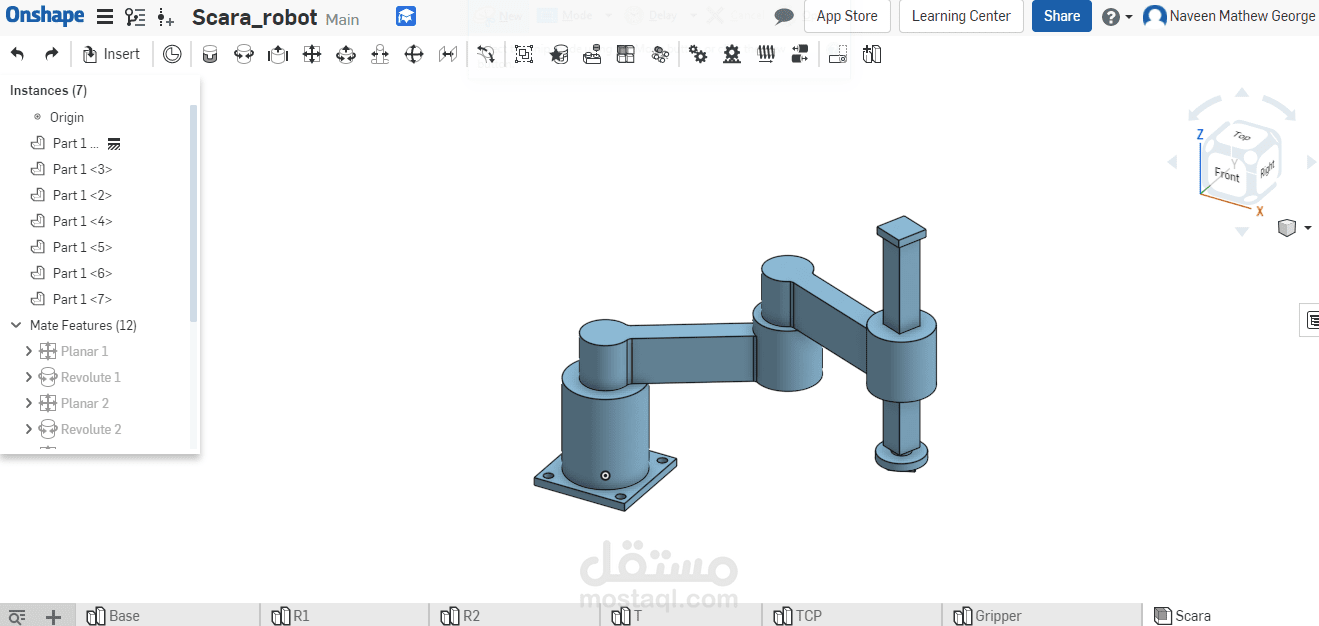1319x626 pixels.
Task: Click the Main branch label
Action: 343,19
